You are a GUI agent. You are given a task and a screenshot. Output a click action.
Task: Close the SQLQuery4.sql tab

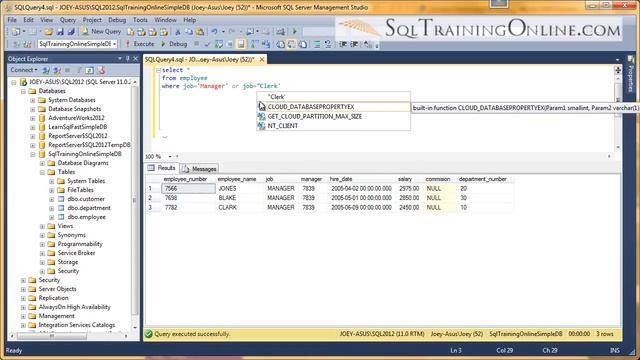pos(262,60)
